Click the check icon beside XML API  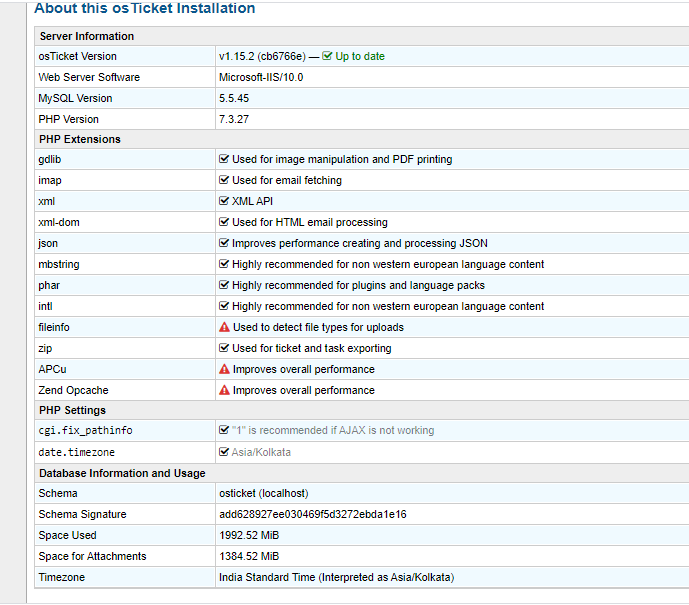(x=225, y=201)
